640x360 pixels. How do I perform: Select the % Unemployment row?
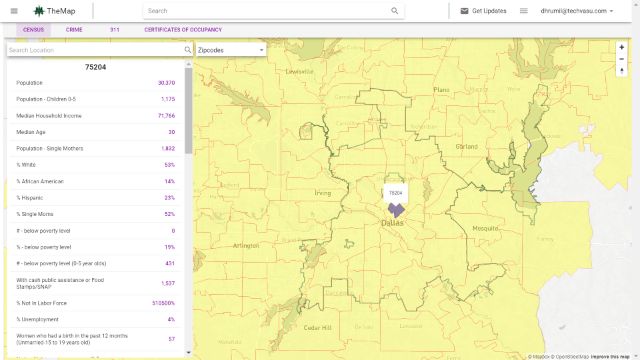tap(96, 319)
